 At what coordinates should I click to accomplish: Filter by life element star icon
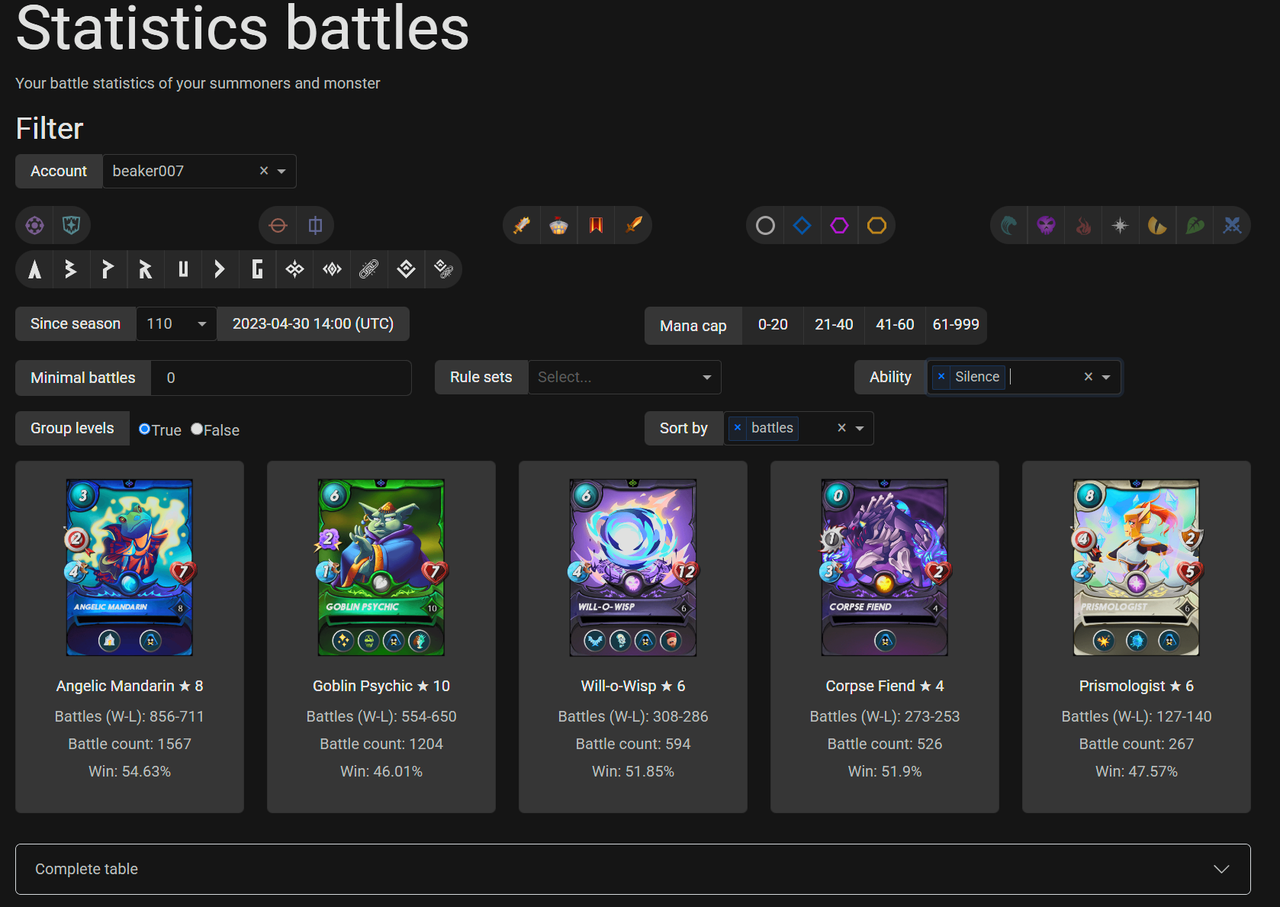(1120, 226)
